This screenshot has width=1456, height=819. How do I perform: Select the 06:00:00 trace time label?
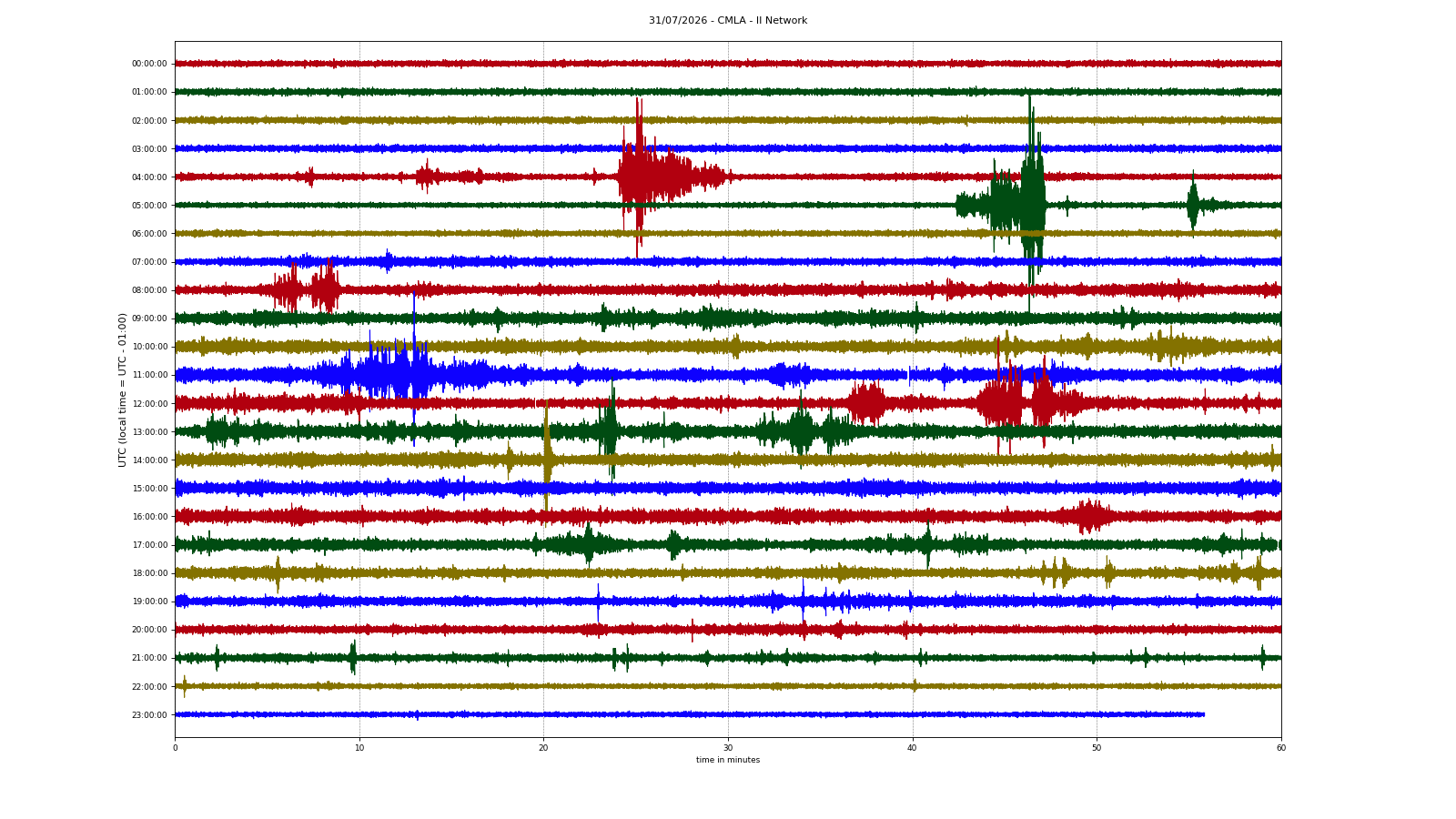coord(149,233)
